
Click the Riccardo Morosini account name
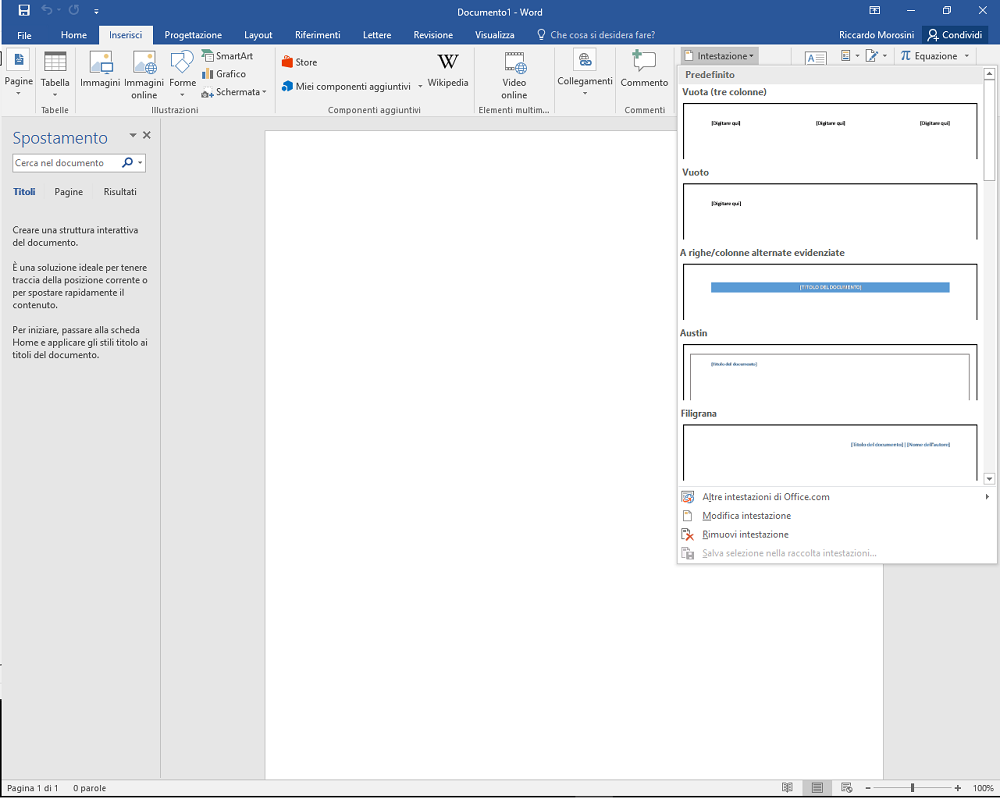[876, 35]
